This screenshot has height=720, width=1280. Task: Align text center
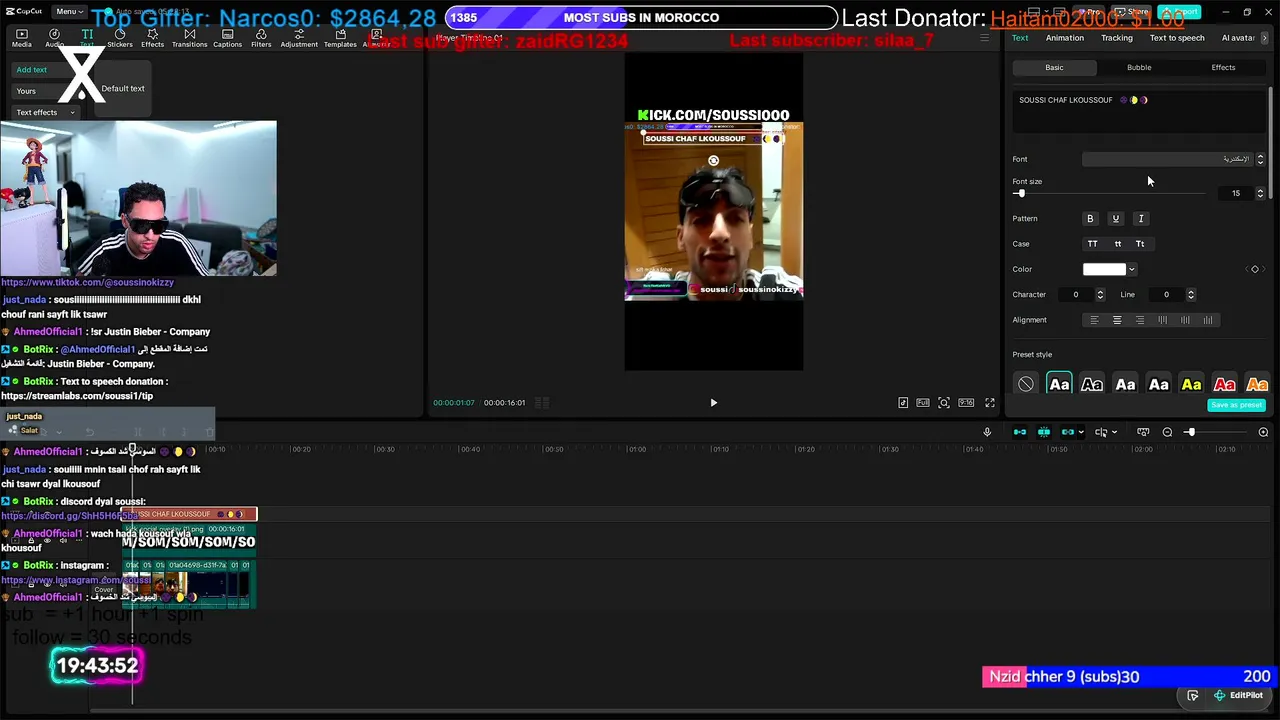pyautogui.click(x=1117, y=320)
